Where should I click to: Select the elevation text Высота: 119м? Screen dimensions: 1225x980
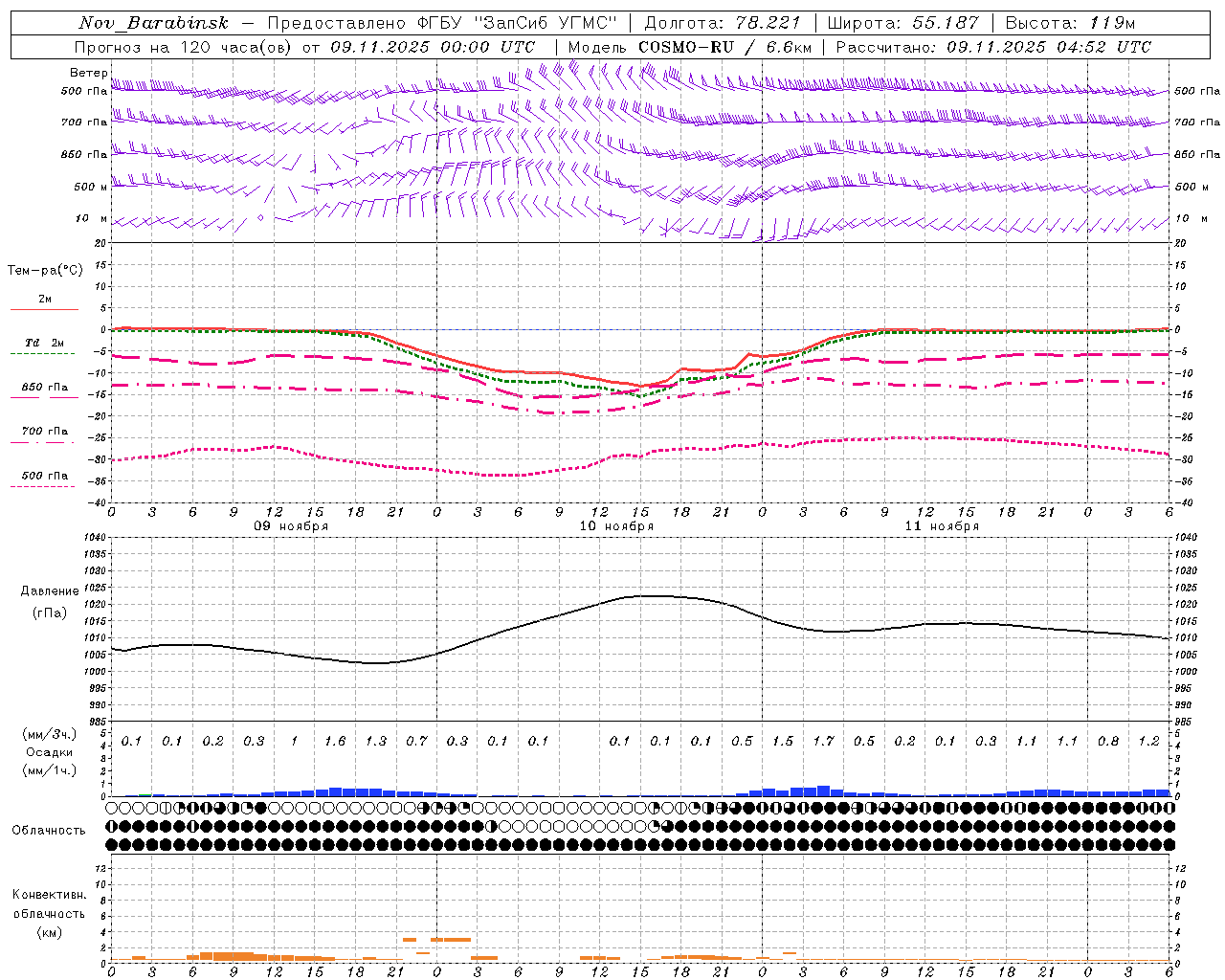click(1071, 23)
